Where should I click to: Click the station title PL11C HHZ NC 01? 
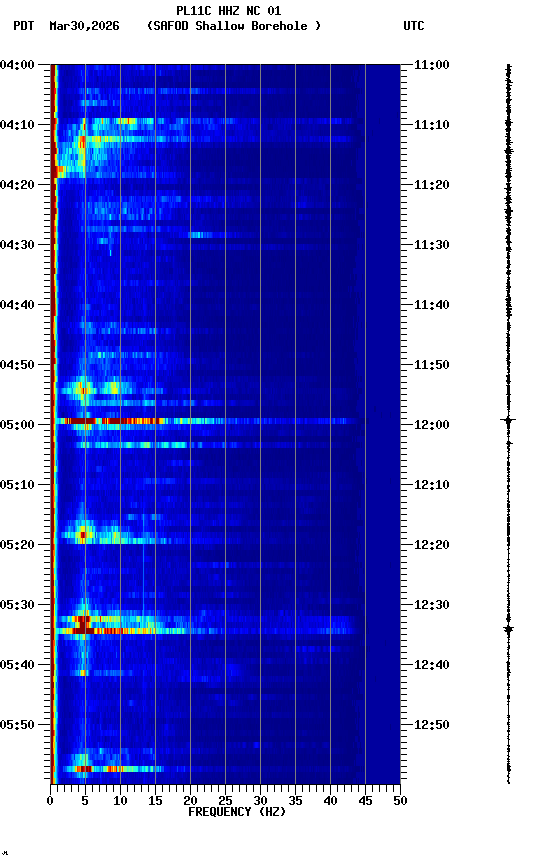pos(229,11)
